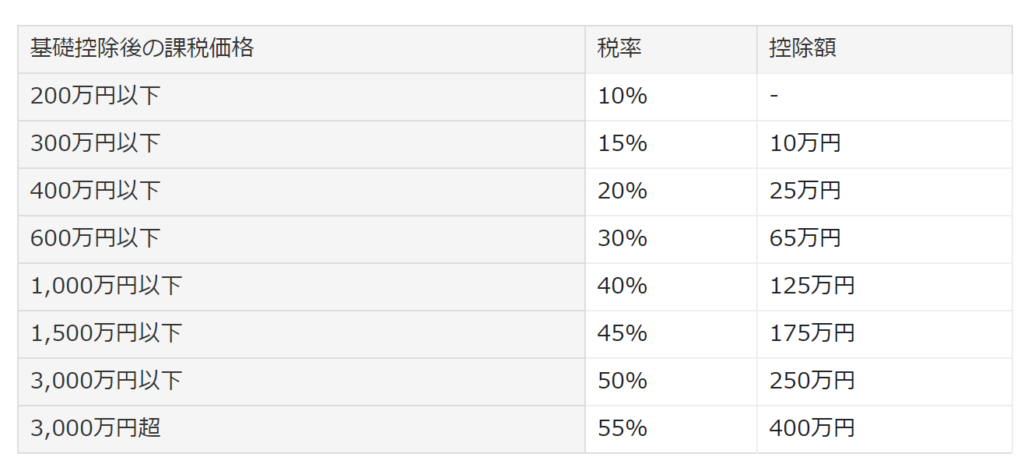Viewport: 1024px width, 471px height.
Task: Click the 控除額 column header
Action: (x=884, y=50)
